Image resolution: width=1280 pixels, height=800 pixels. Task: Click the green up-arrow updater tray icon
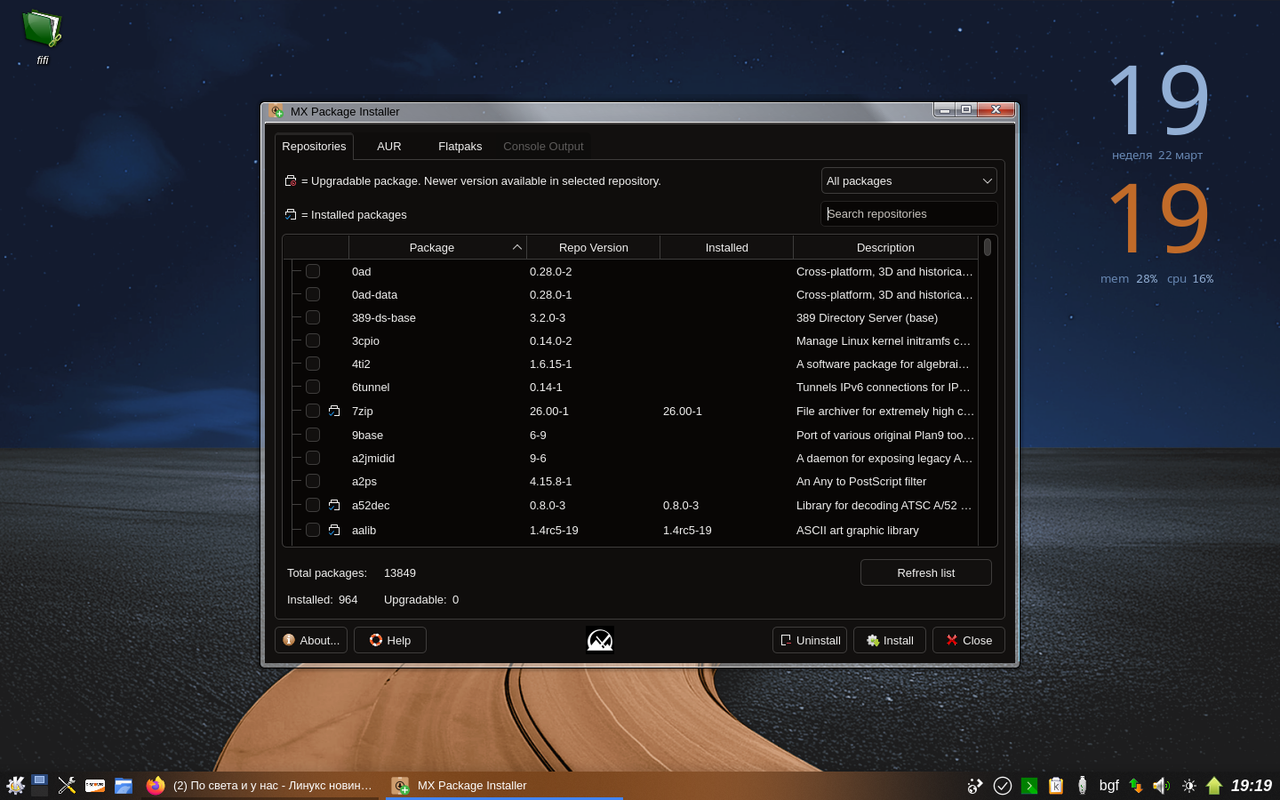pos(1214,785)
